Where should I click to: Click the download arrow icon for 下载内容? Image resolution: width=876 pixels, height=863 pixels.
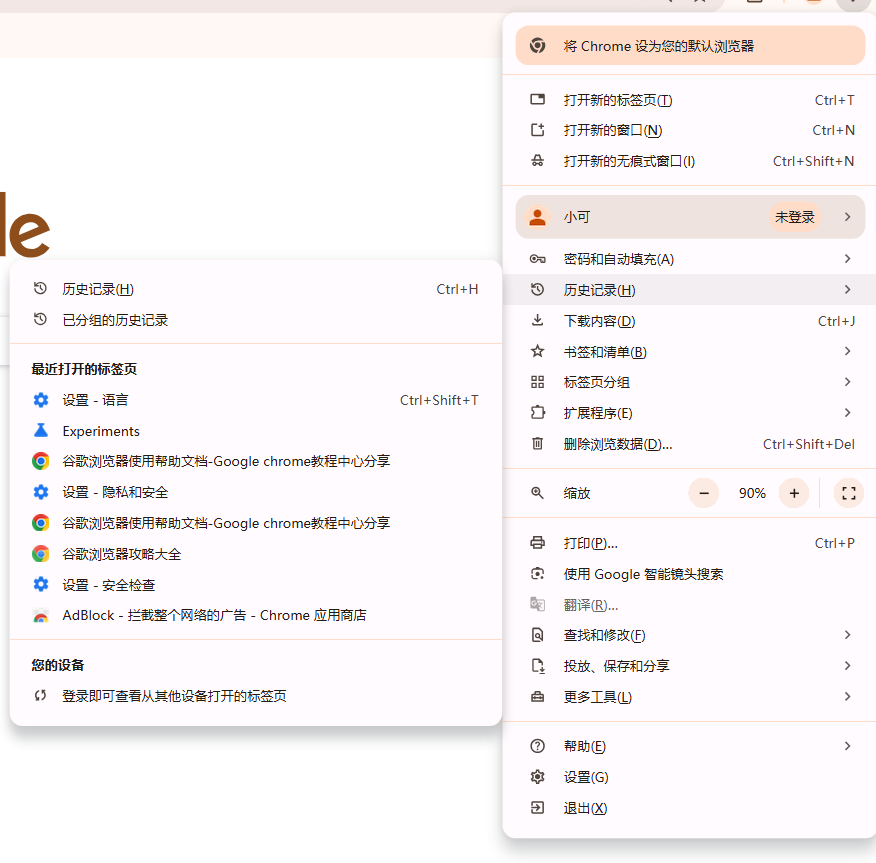pos(537,320)
